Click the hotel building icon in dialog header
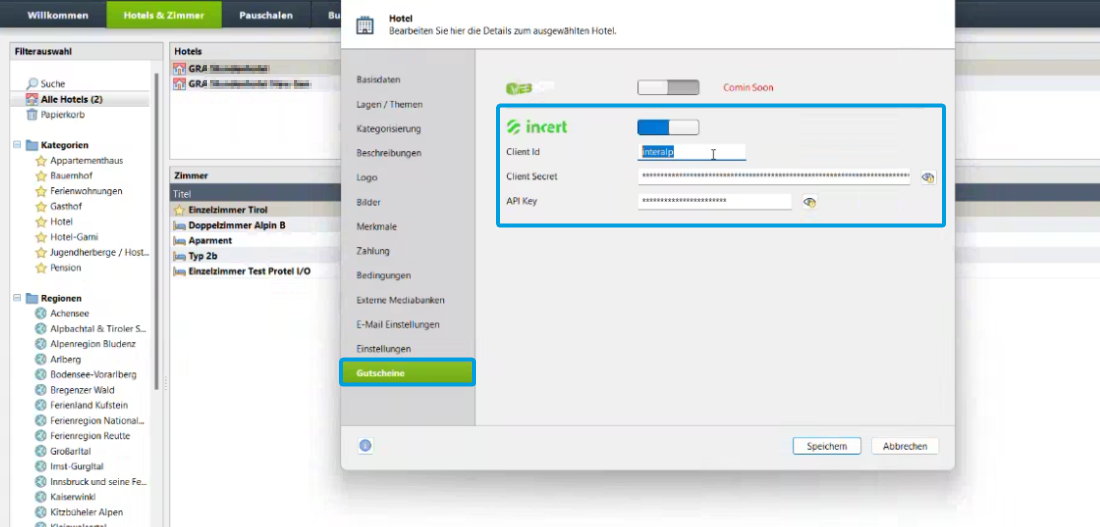This screenshot has height=527, width=1100. point(365,26)
